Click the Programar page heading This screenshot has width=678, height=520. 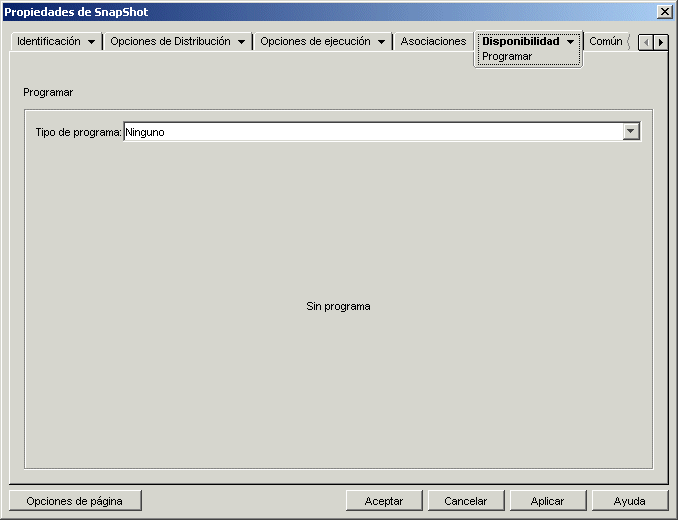(x=48, y=93)
